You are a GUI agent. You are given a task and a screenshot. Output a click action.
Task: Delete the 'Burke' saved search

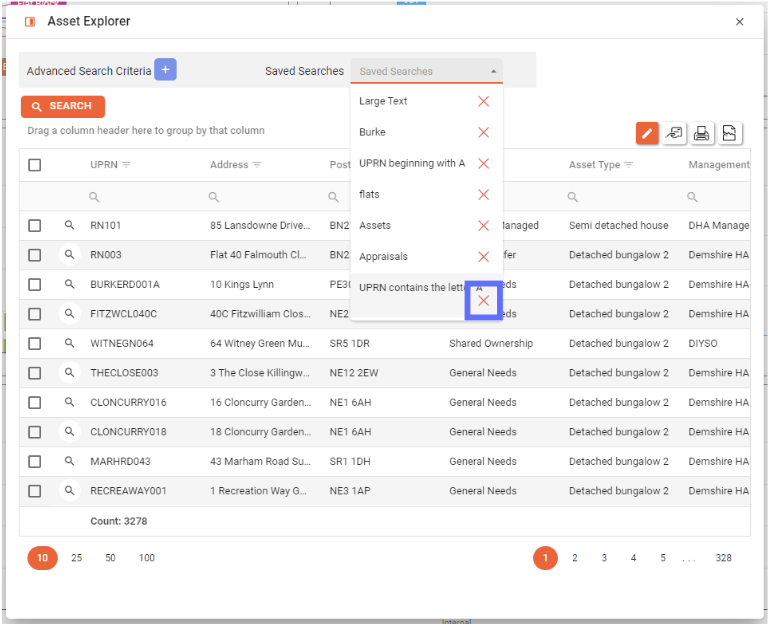point(484,132)
